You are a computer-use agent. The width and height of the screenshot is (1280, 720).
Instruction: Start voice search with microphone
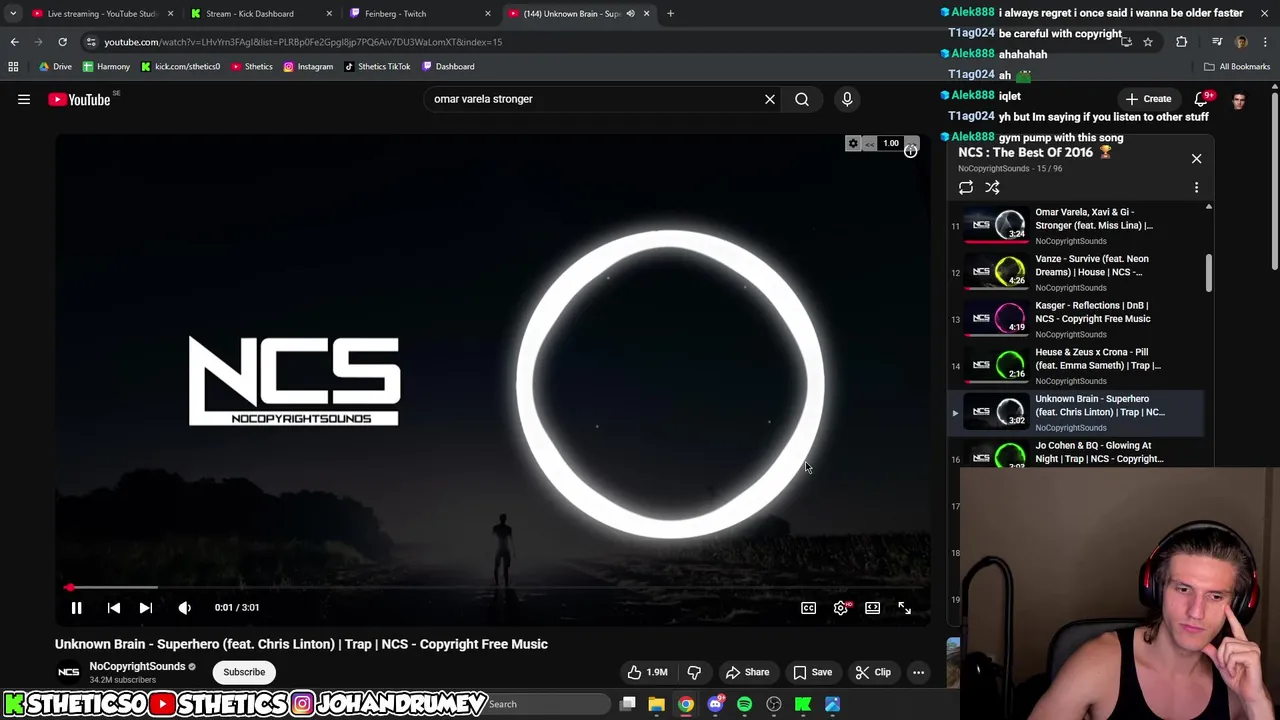pos(847,99)
